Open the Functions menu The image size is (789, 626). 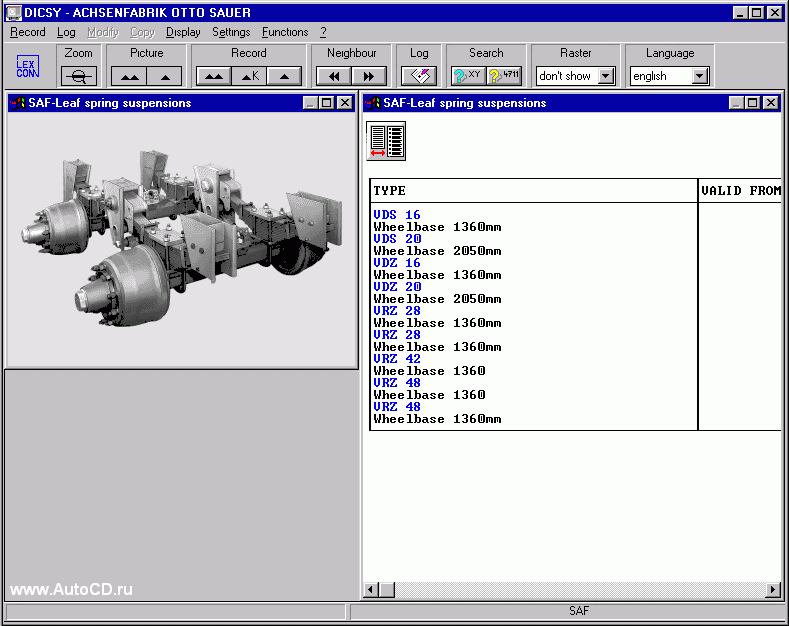coord(285,32)
